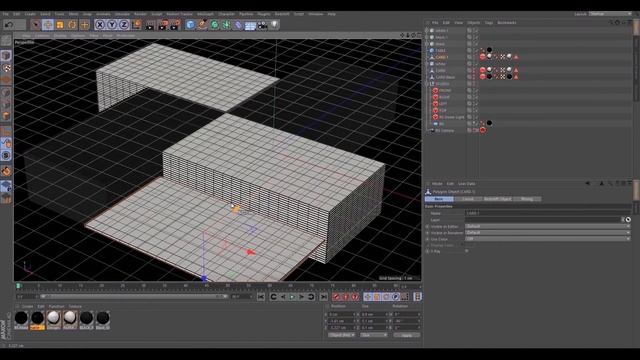
Task: Toggle the X axis lock
Action: pyautogui.click(x=100, y=25)
